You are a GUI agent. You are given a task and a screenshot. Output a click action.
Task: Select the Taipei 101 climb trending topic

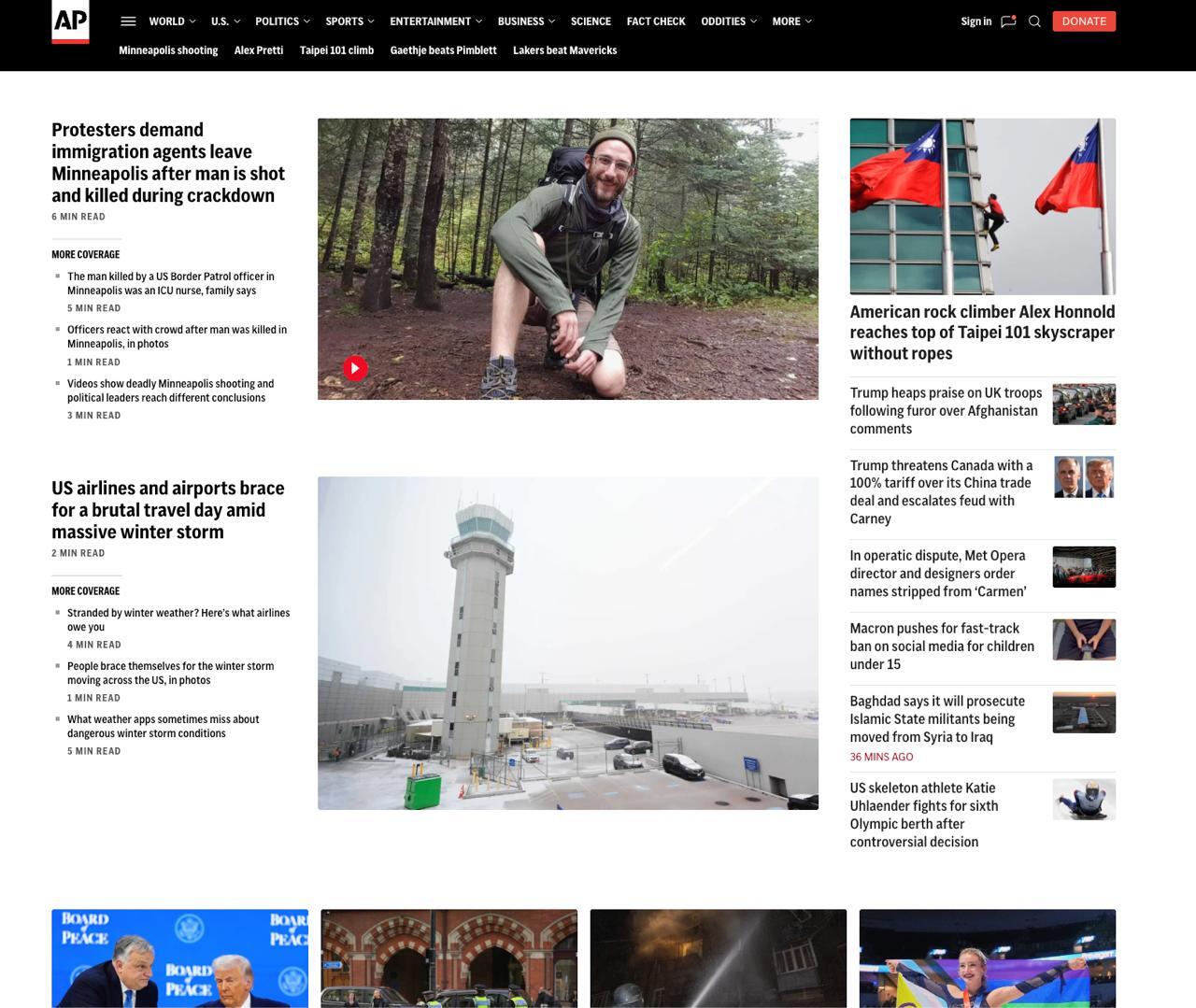[336, 50]
